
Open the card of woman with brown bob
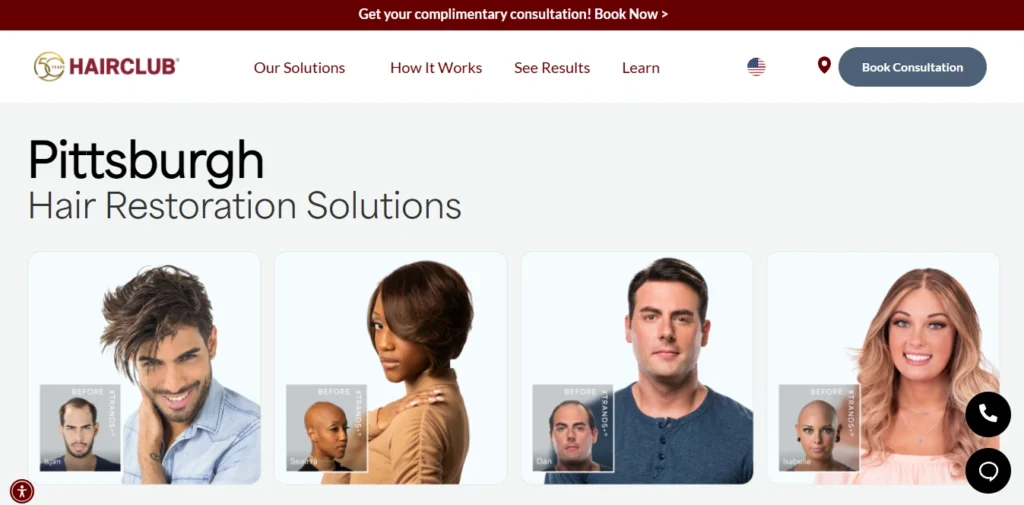coord(391,368)
